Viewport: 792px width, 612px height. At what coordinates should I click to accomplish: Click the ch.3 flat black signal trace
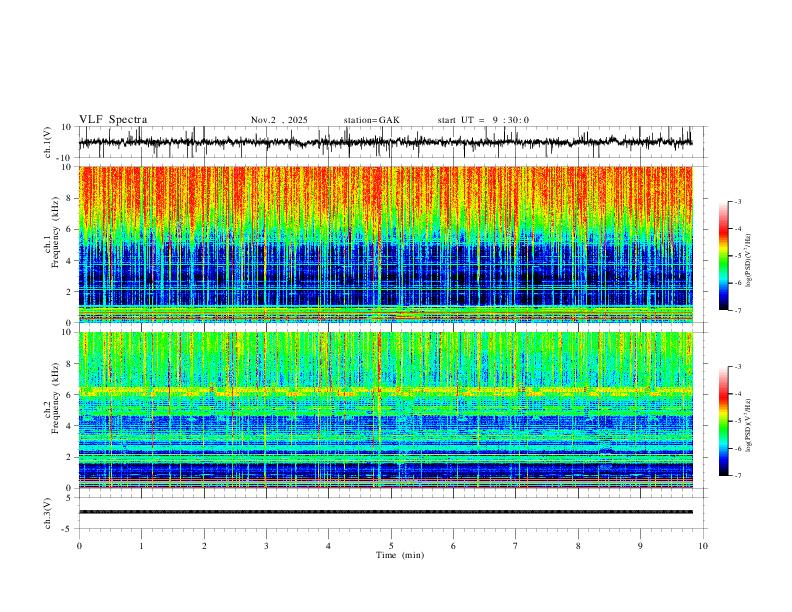[385, 512]
